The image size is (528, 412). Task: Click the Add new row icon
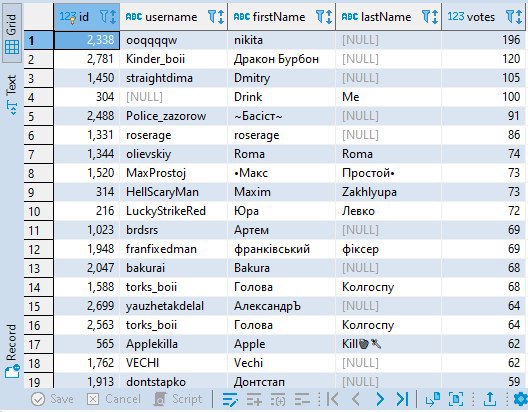point(254,400)
